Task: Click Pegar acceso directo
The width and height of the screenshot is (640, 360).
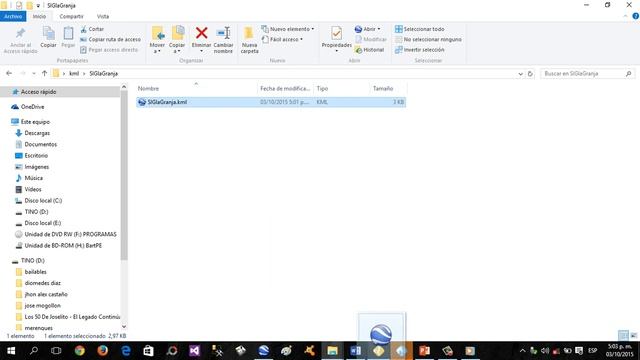Action: 109,49
